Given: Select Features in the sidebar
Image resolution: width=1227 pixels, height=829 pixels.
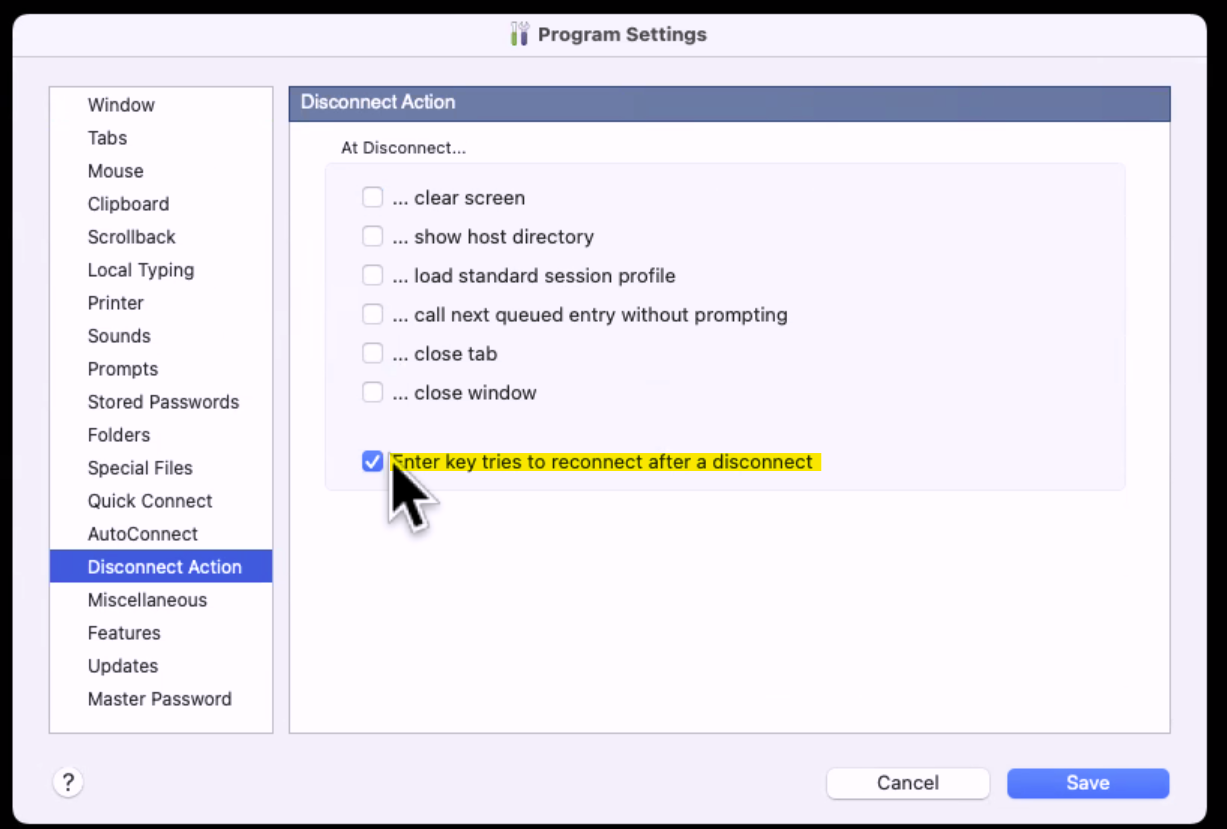Looking at the screenshot, I should [161, 633].
